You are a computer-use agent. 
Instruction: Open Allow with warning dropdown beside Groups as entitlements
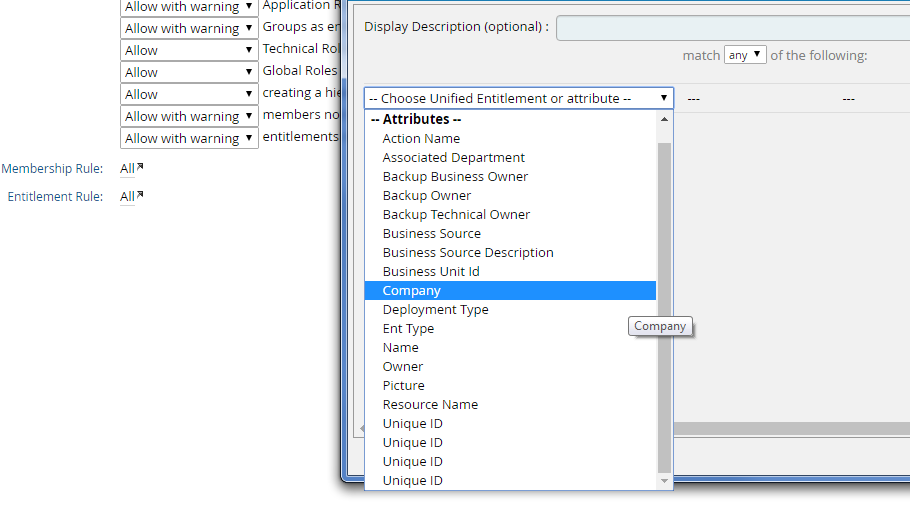[x=189, y=28]
